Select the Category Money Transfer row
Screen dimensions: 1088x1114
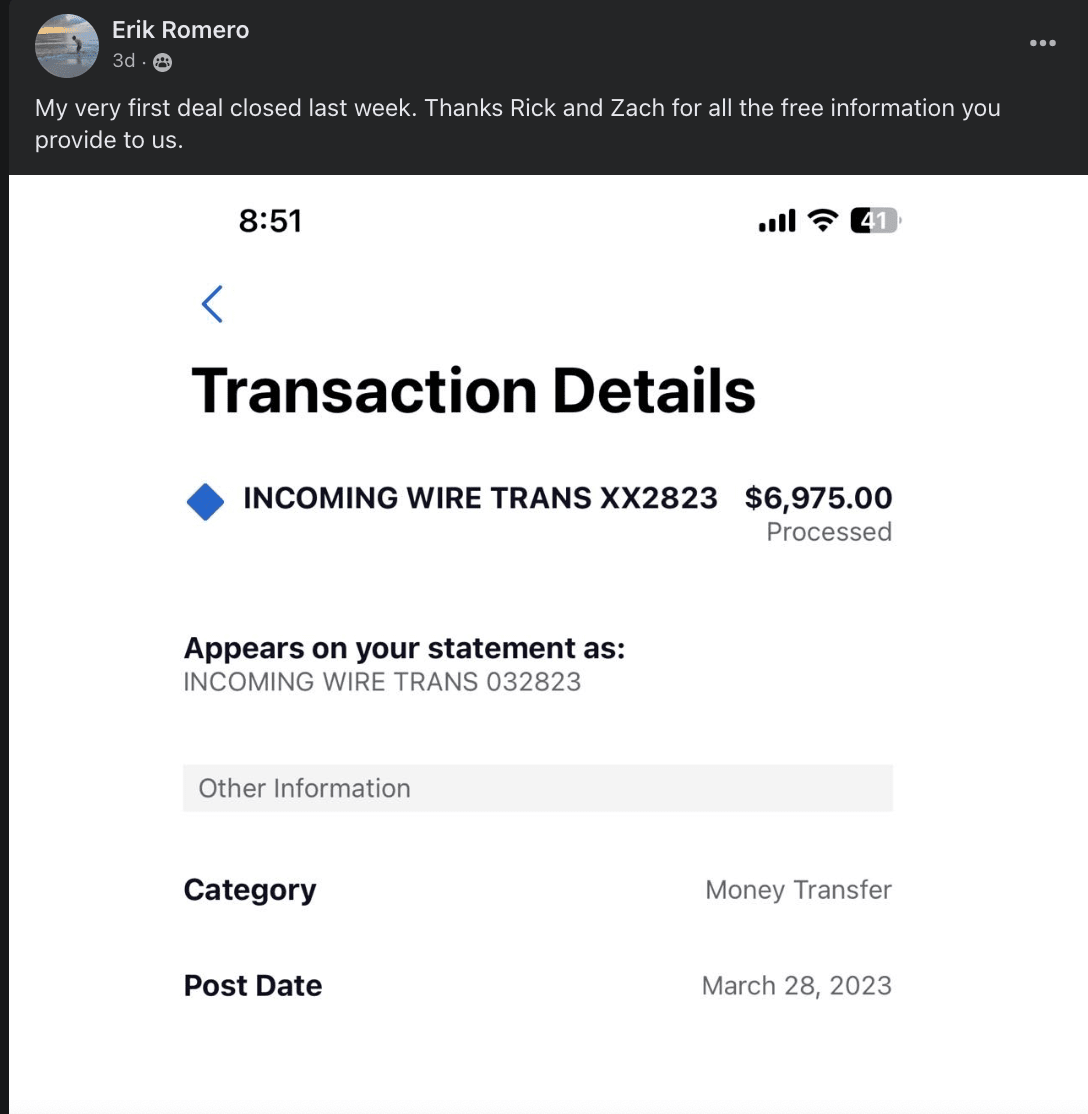(538, 889)
